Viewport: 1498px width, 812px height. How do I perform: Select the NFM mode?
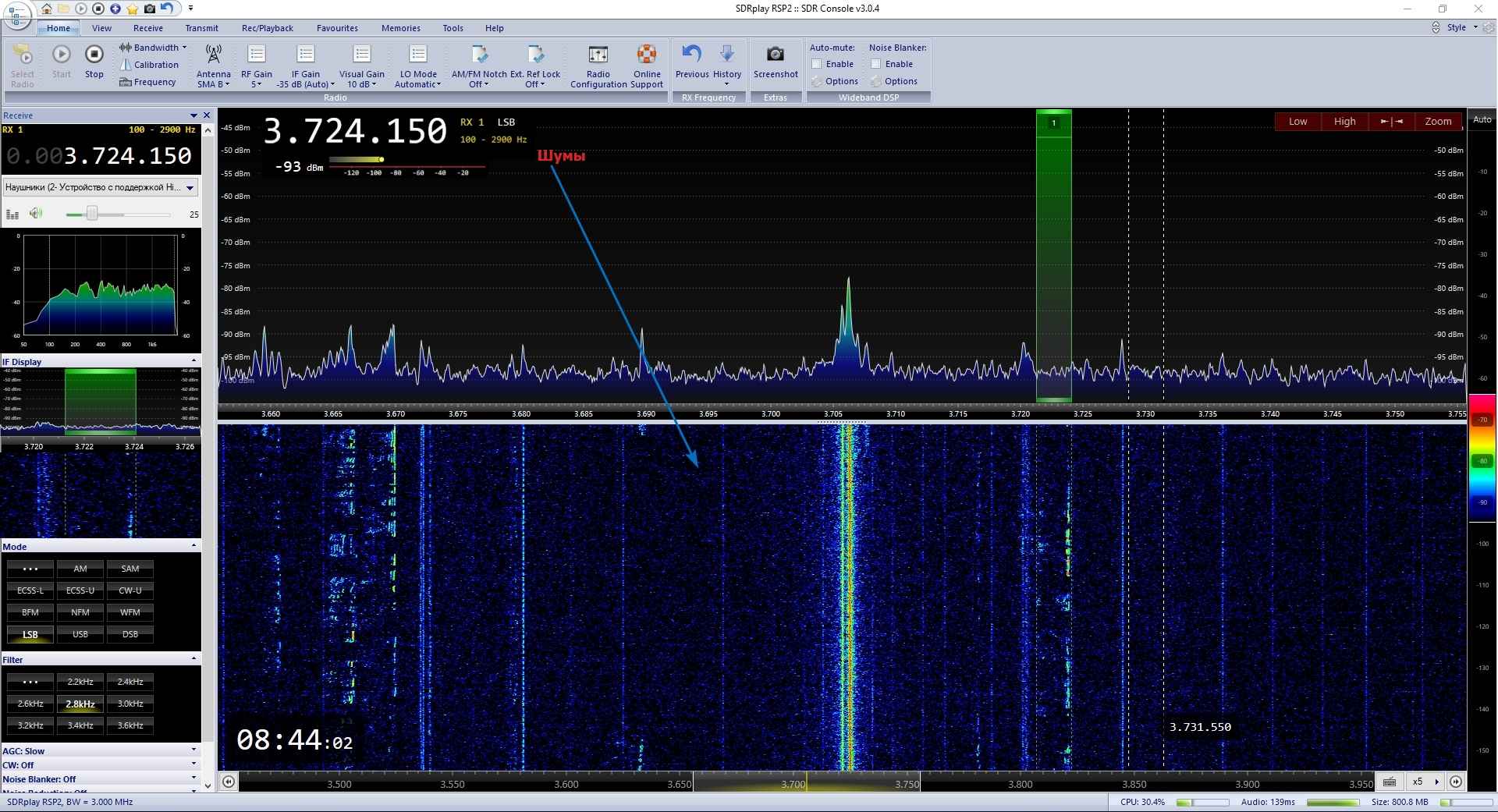[80, 612]
